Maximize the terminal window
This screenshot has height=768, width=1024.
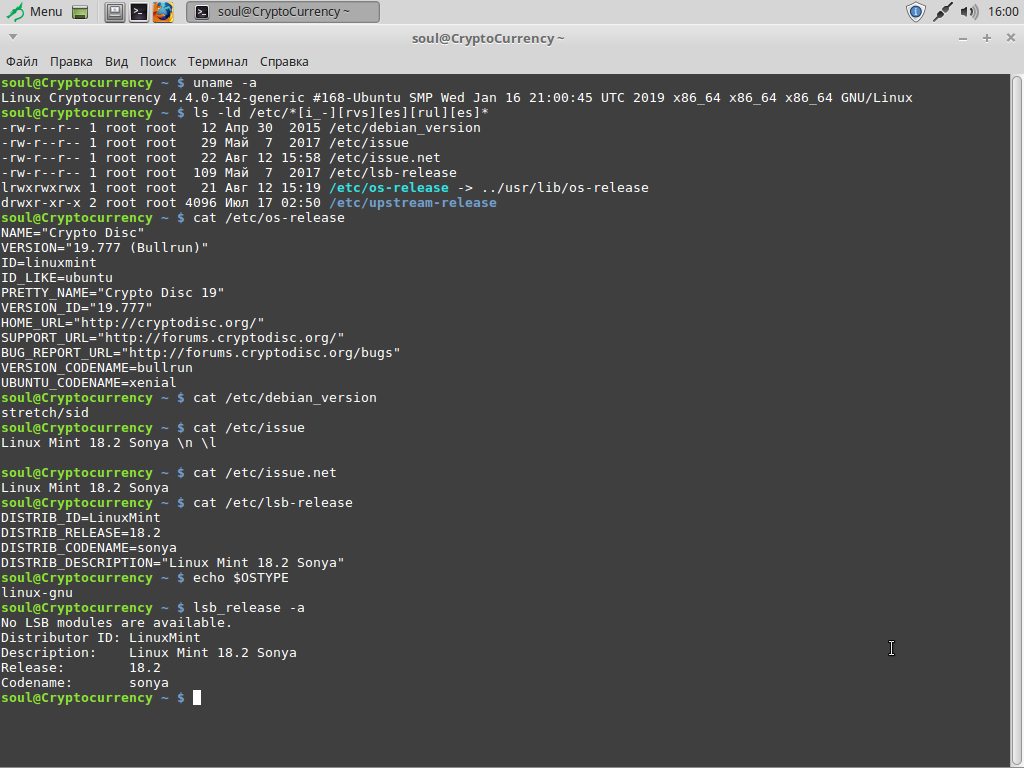(987, 39)
